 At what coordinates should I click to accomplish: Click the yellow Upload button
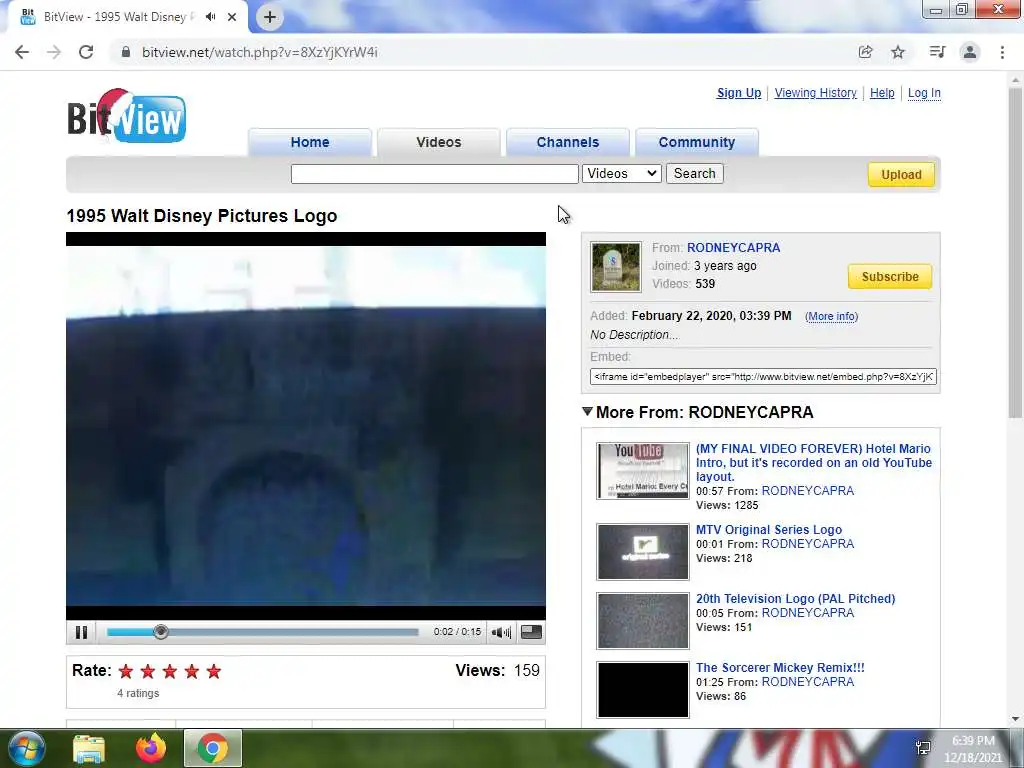pyautogui.click(x=901, y=174)
